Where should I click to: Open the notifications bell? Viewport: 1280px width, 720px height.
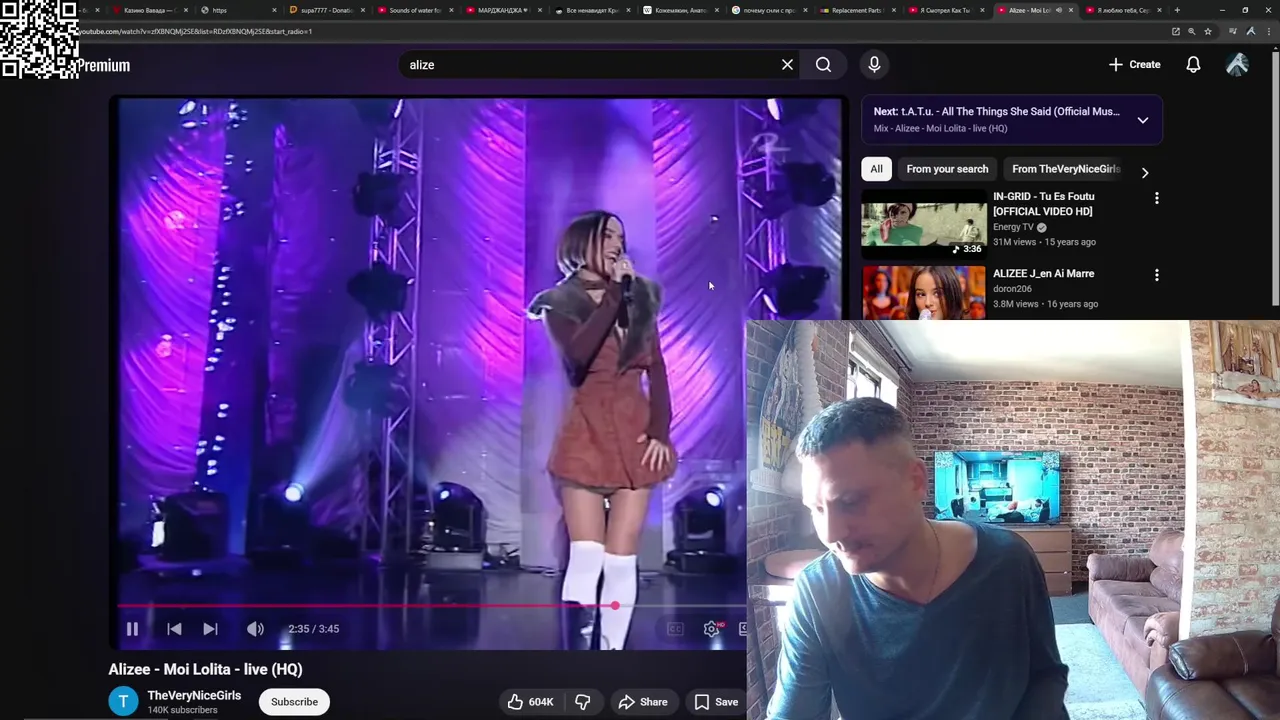[1193, 65]
